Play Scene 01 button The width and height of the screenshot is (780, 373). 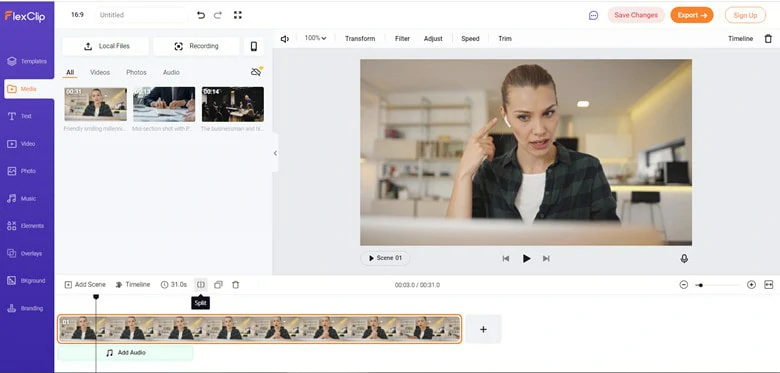pos(385,258)
